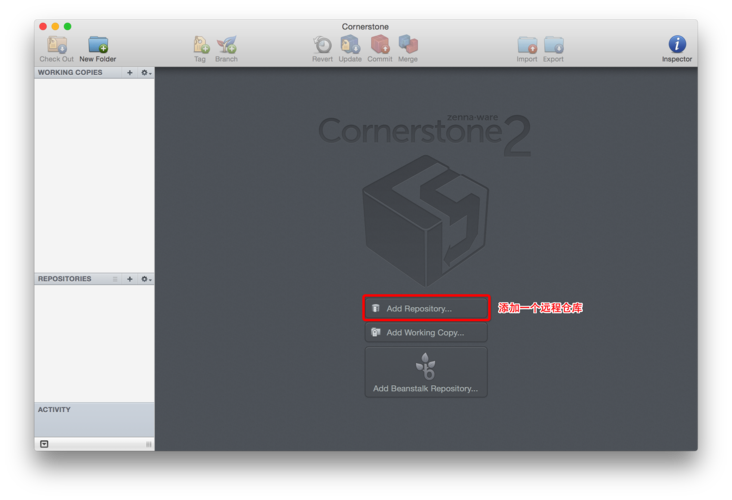This screenshot has height=500, width=732.
Task: Create a New Folder from the toolbar
Action: point(98,45)
